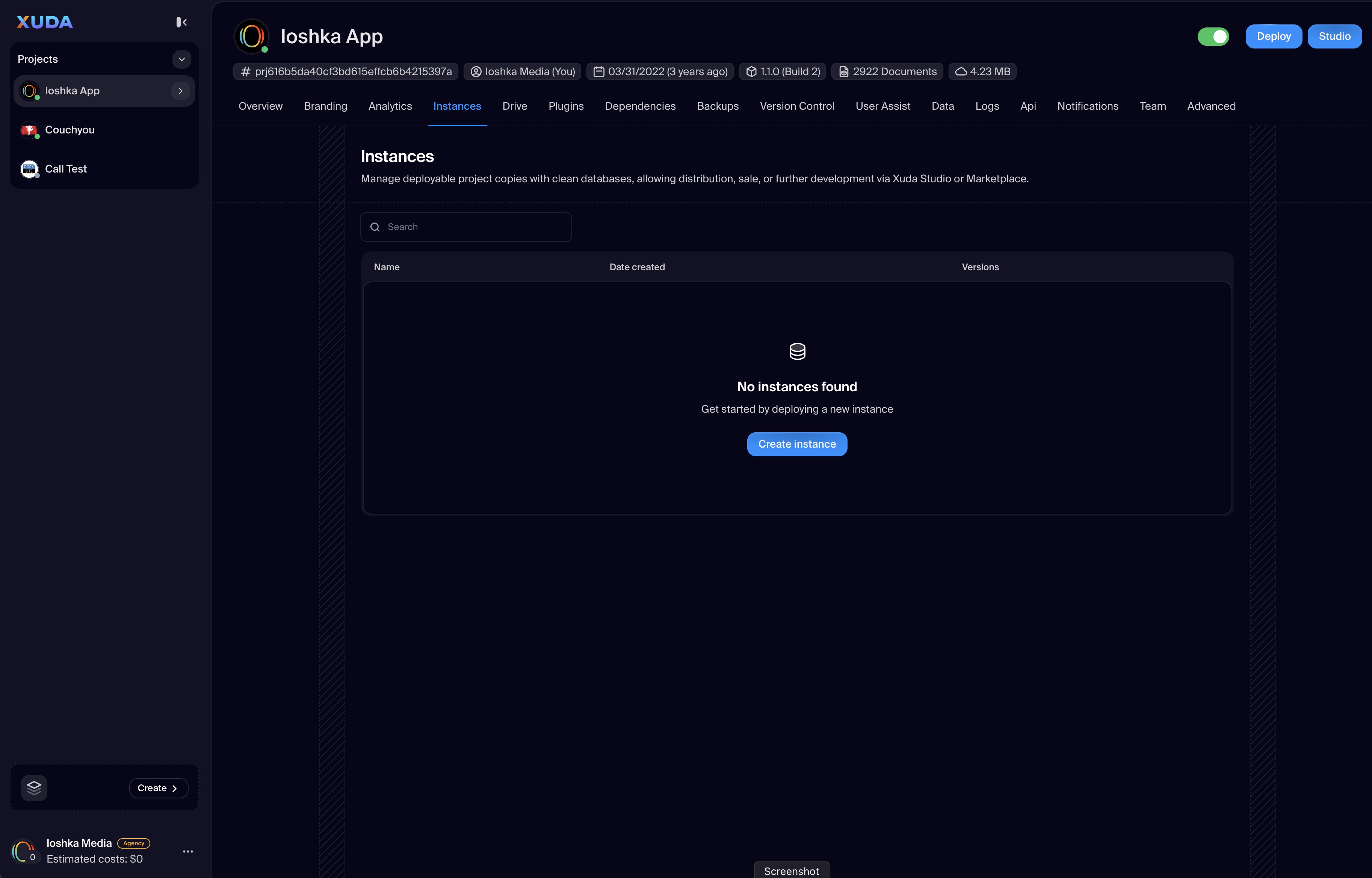Image resolution: width=1372 pixels, height=878 pixels.
Task: Open the Create menu button
Action: coord(158,788)
